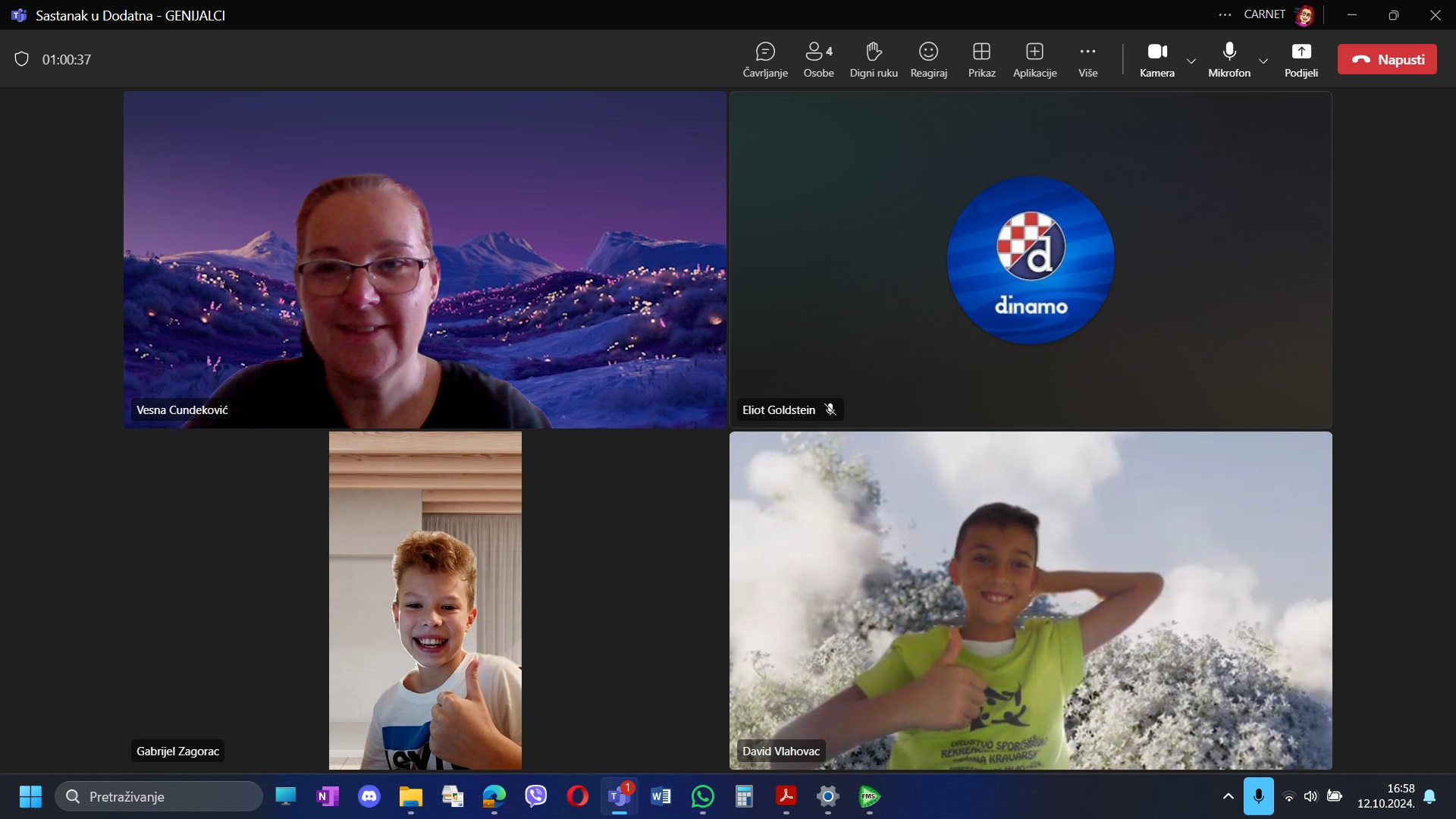Click the battery status tray icon
The height and width of the screenshot is (819, 1456).
(x=1335, y=796)
